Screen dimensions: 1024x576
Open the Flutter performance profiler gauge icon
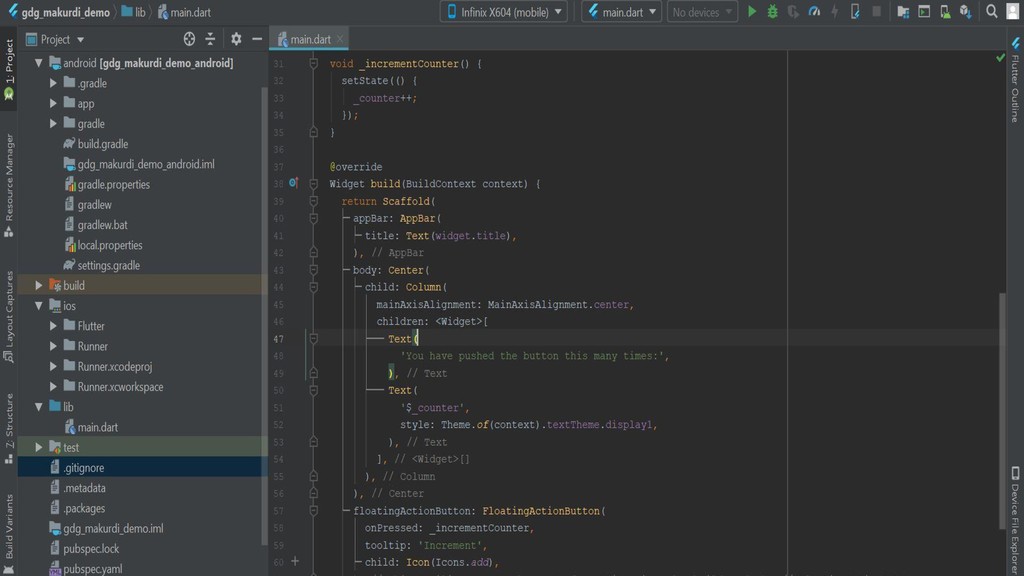(814, 12)
